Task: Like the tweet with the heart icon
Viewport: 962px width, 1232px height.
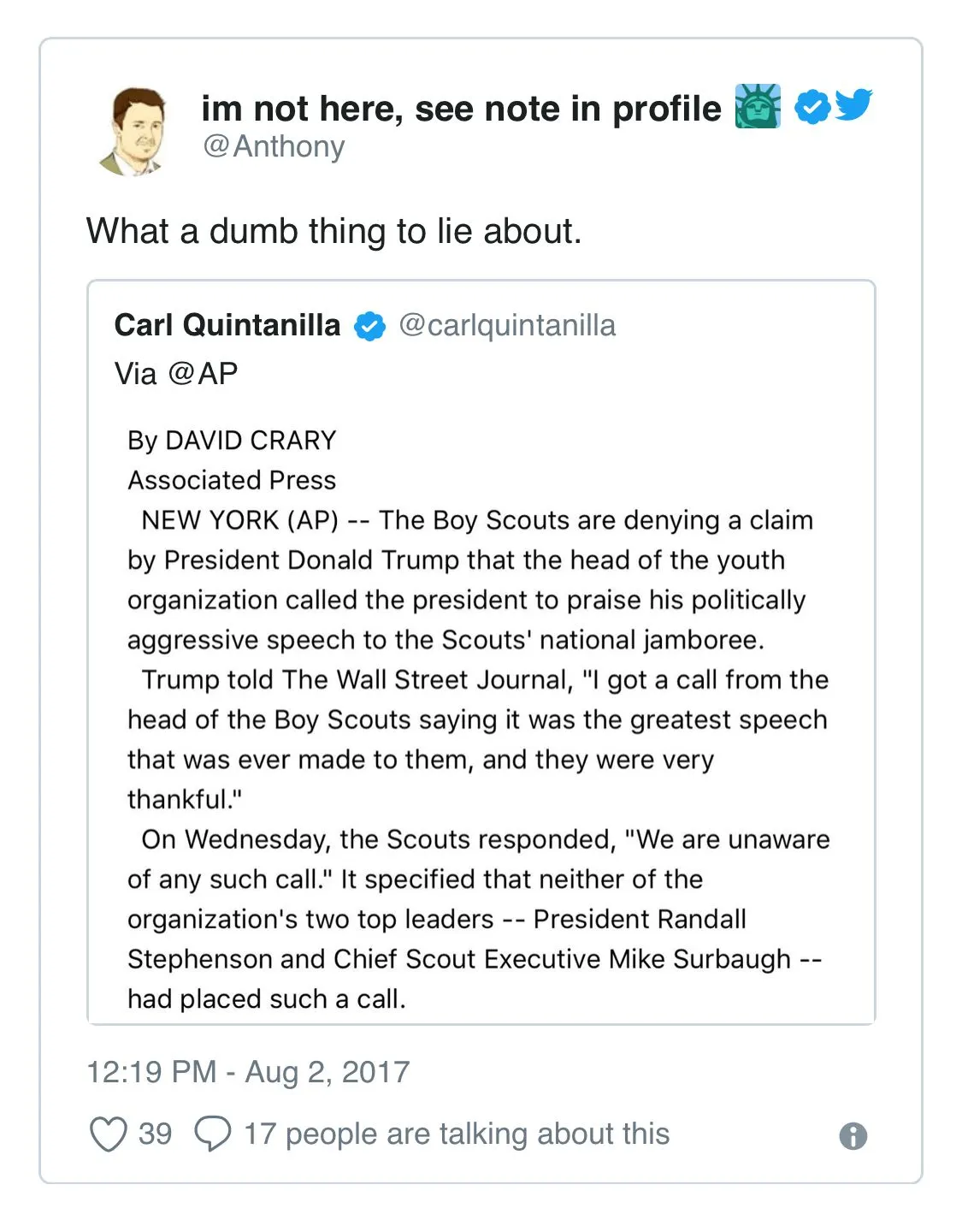Action: click(x=109, y=1134)
